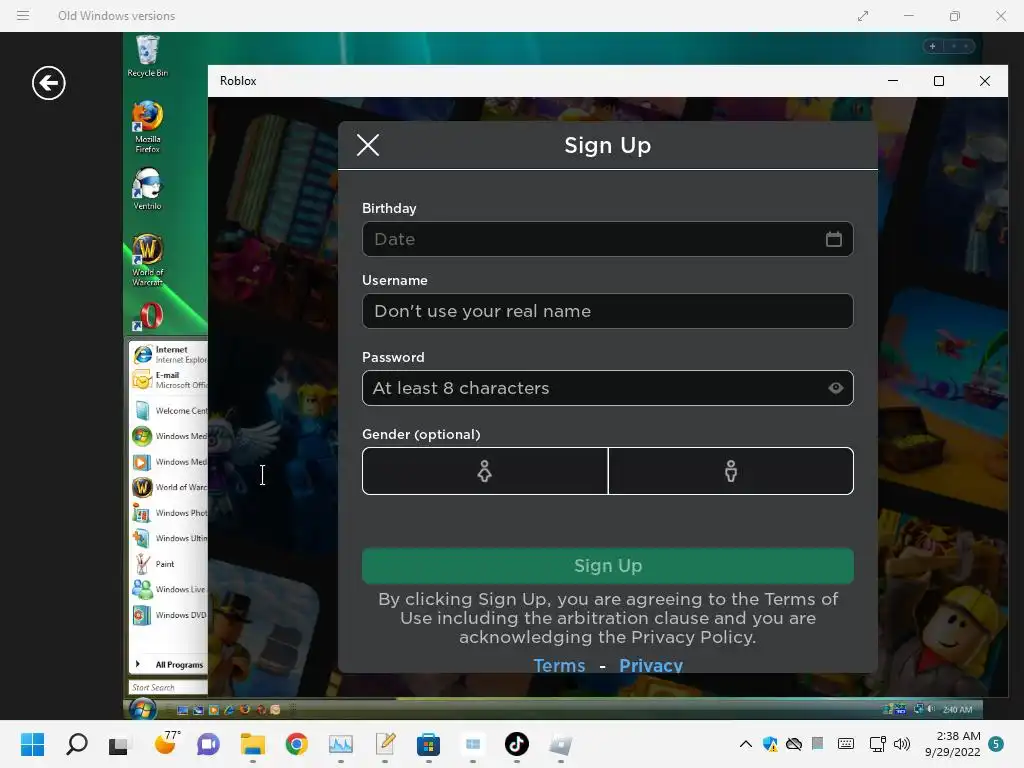This screenshot has width=1024, height=768.
Task: Open the World of Warcraft desktop icon
Action: point(148,260)
